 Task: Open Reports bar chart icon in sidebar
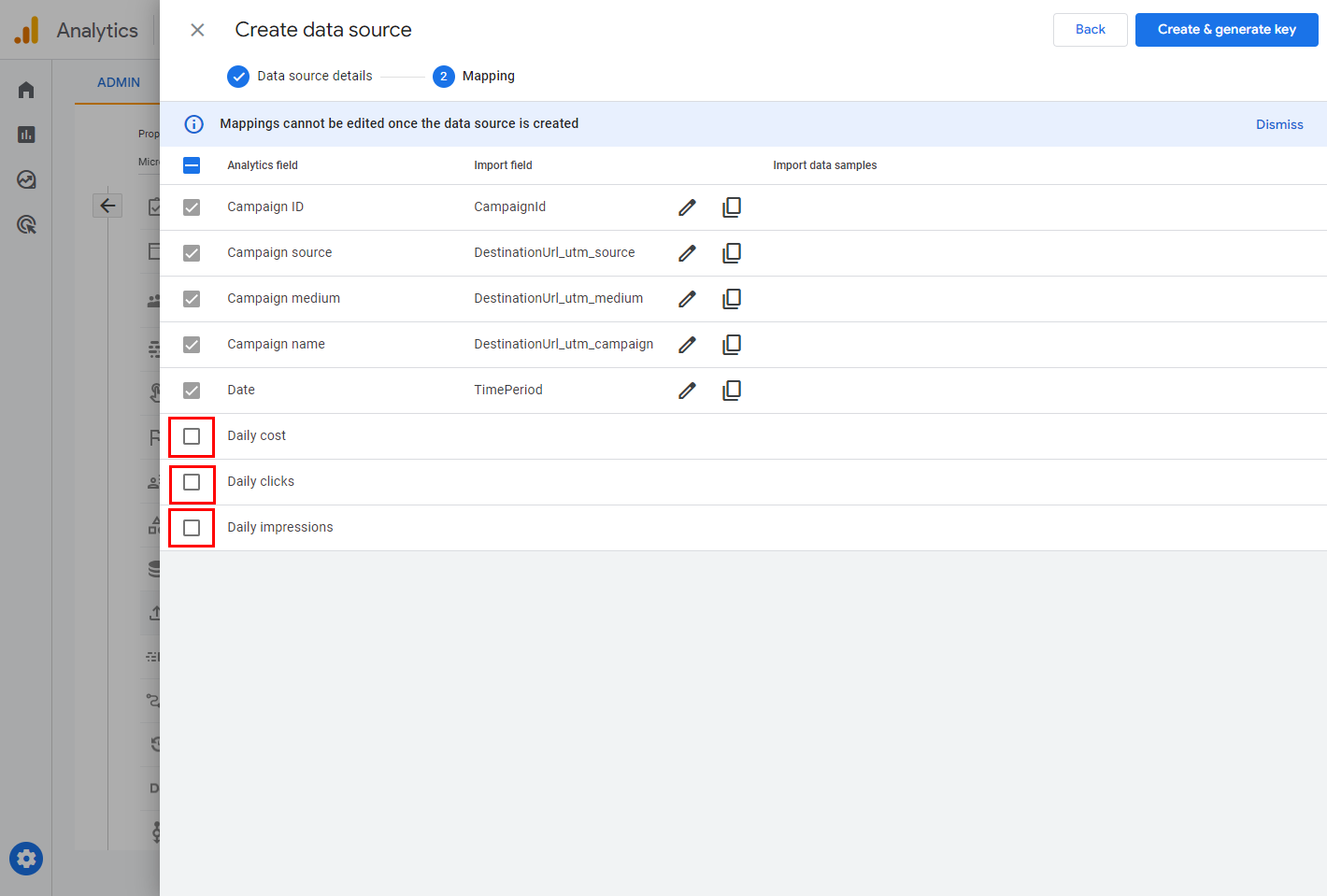[x=26, y=135]
